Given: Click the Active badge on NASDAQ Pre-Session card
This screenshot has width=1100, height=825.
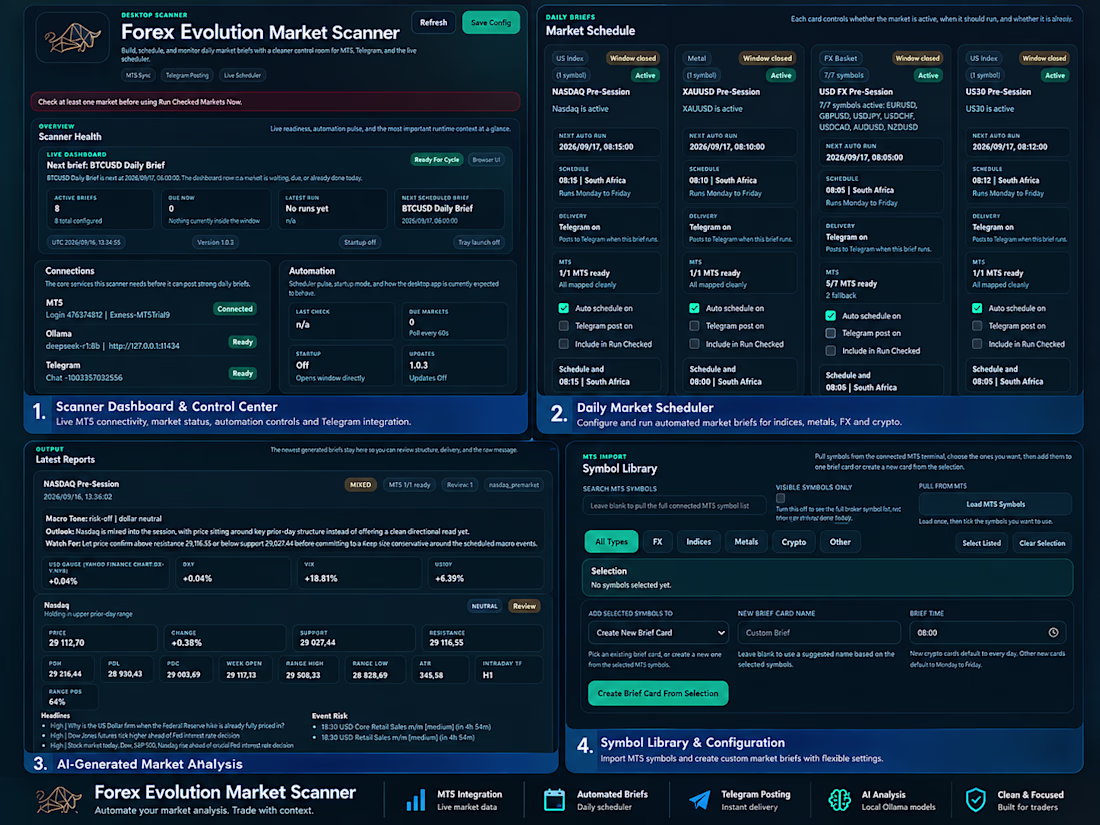Looking at the screenshot, I should click(x=645, y=75).
